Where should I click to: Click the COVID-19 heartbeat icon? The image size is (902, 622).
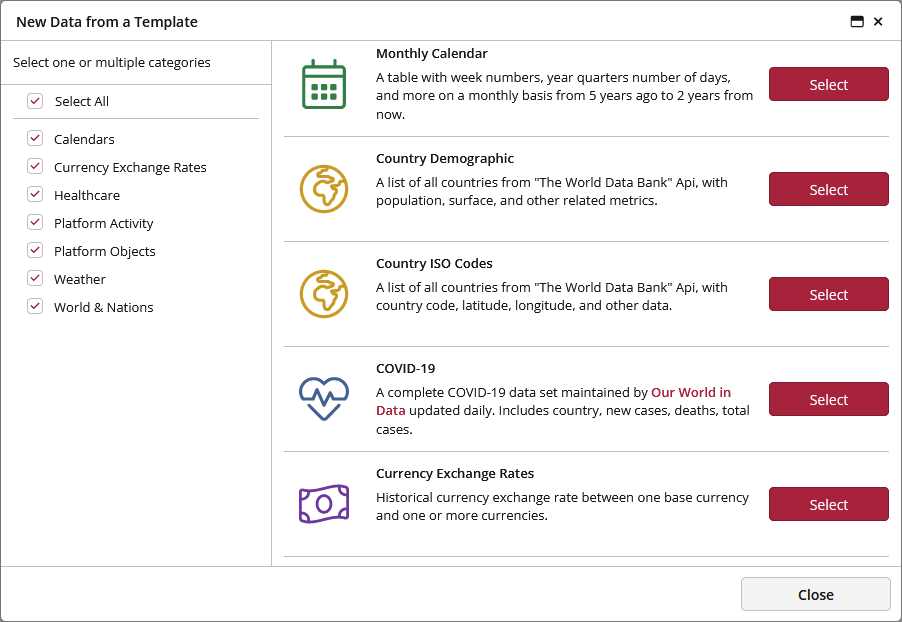tap(324, 399)
